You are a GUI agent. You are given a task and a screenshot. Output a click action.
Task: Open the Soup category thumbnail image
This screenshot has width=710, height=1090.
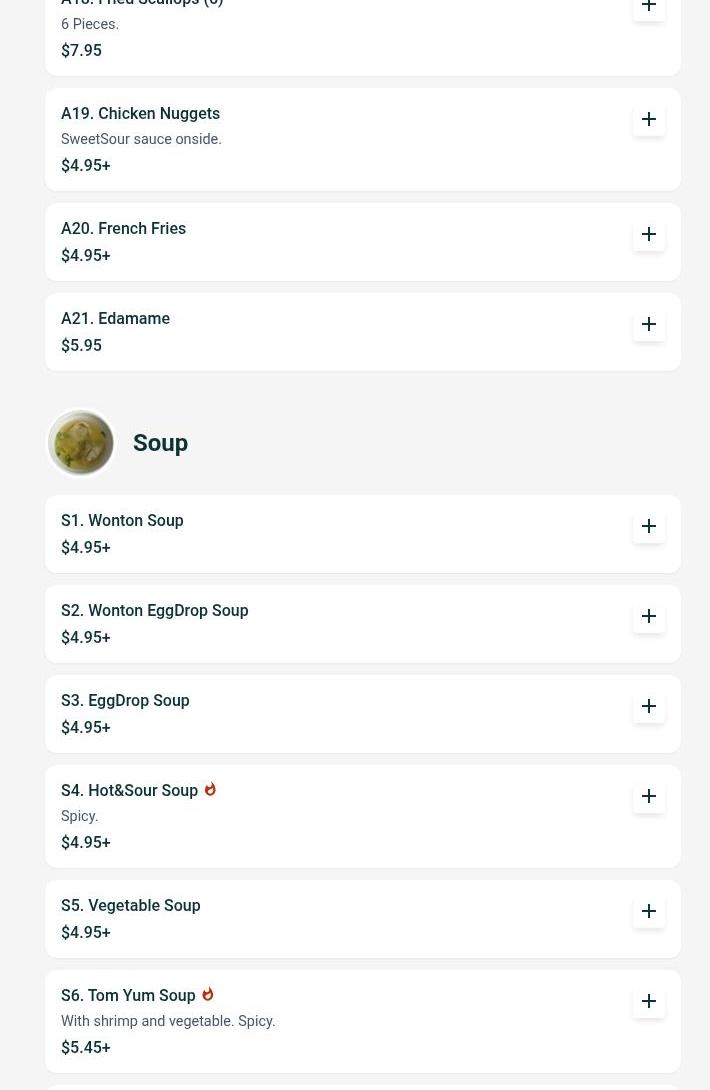click(81, 443)
